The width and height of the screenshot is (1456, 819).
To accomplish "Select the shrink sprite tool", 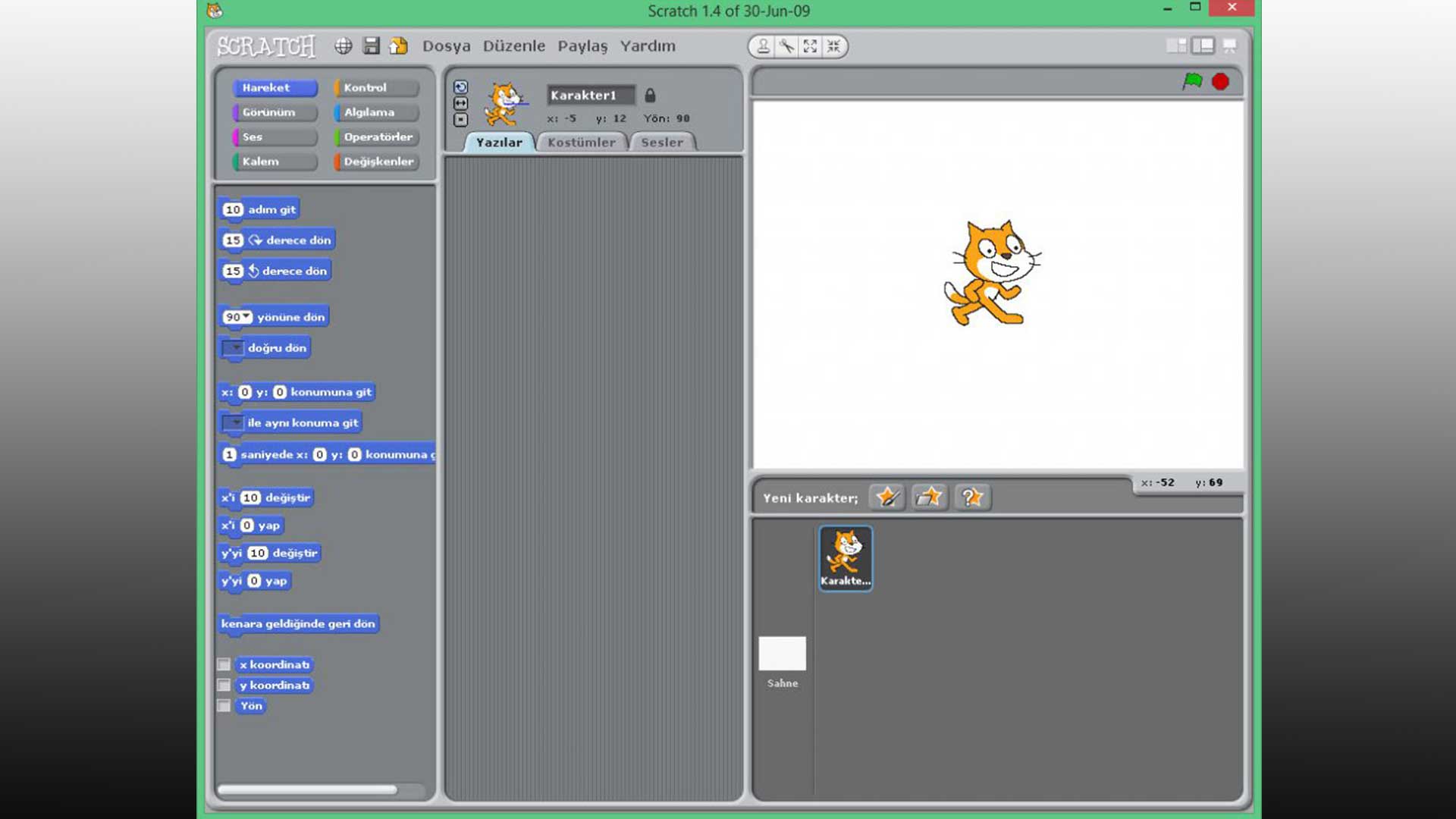I will coord(833,46).
